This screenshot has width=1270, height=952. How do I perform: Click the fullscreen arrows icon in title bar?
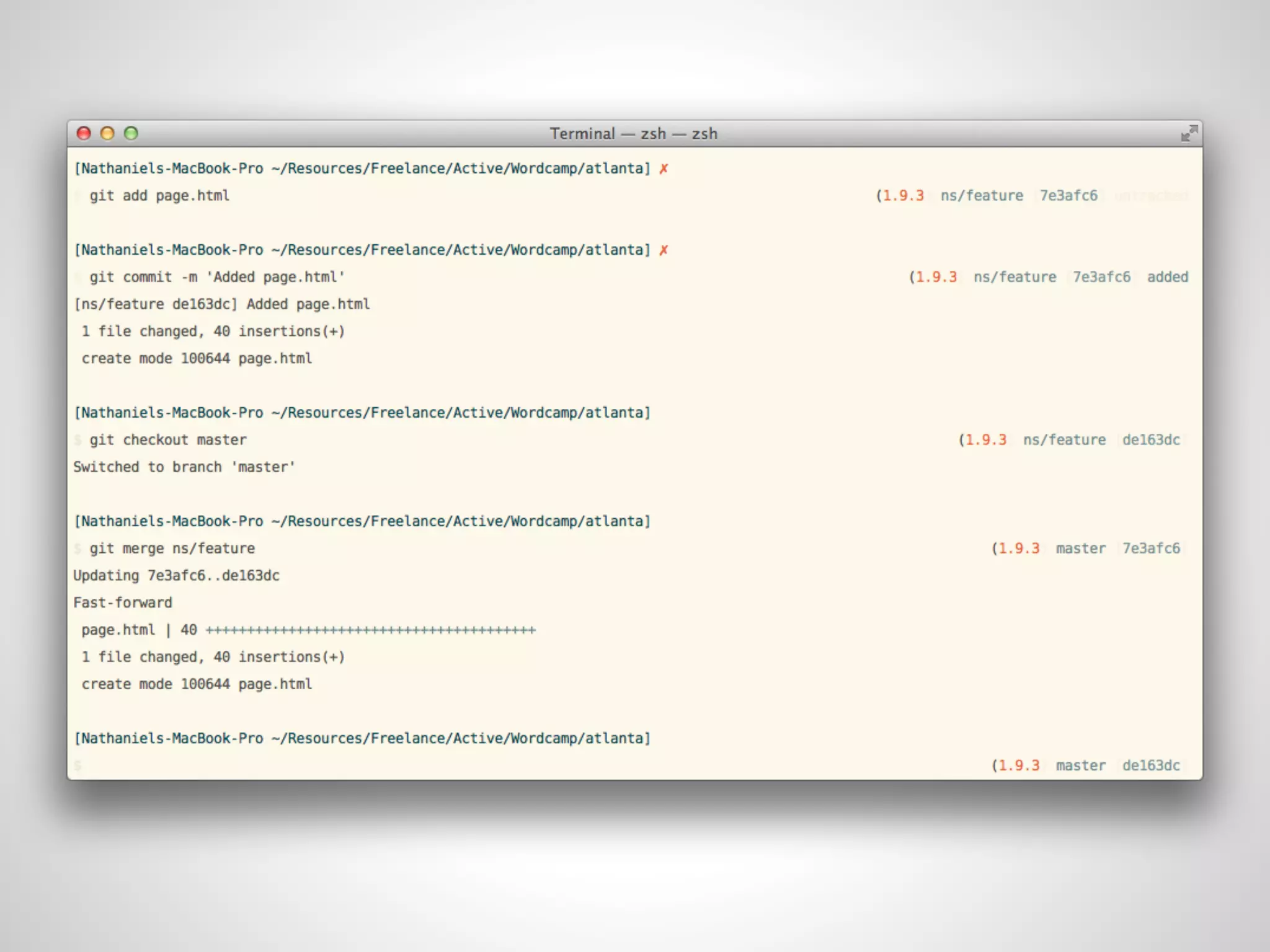click(x=1189, y=133)
